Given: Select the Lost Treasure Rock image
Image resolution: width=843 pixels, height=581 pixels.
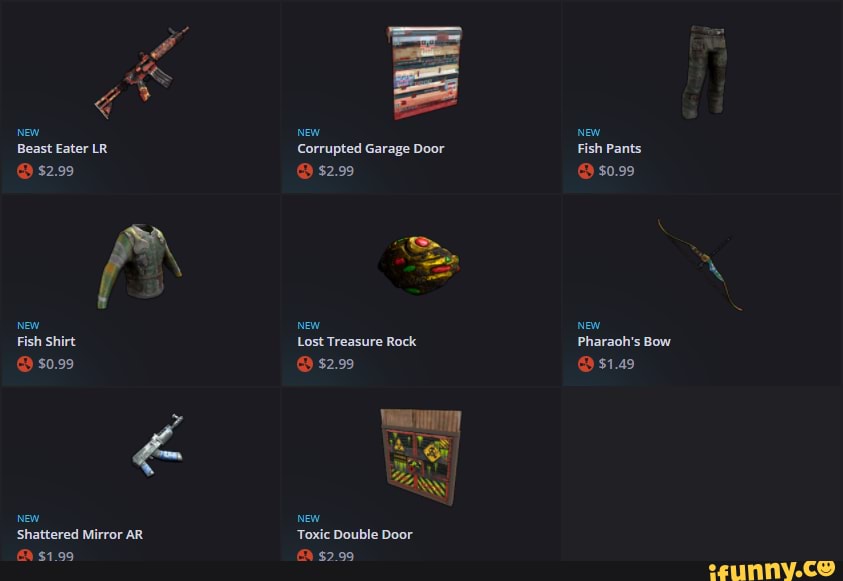Looking at the screenshot, I should (419, 264).
